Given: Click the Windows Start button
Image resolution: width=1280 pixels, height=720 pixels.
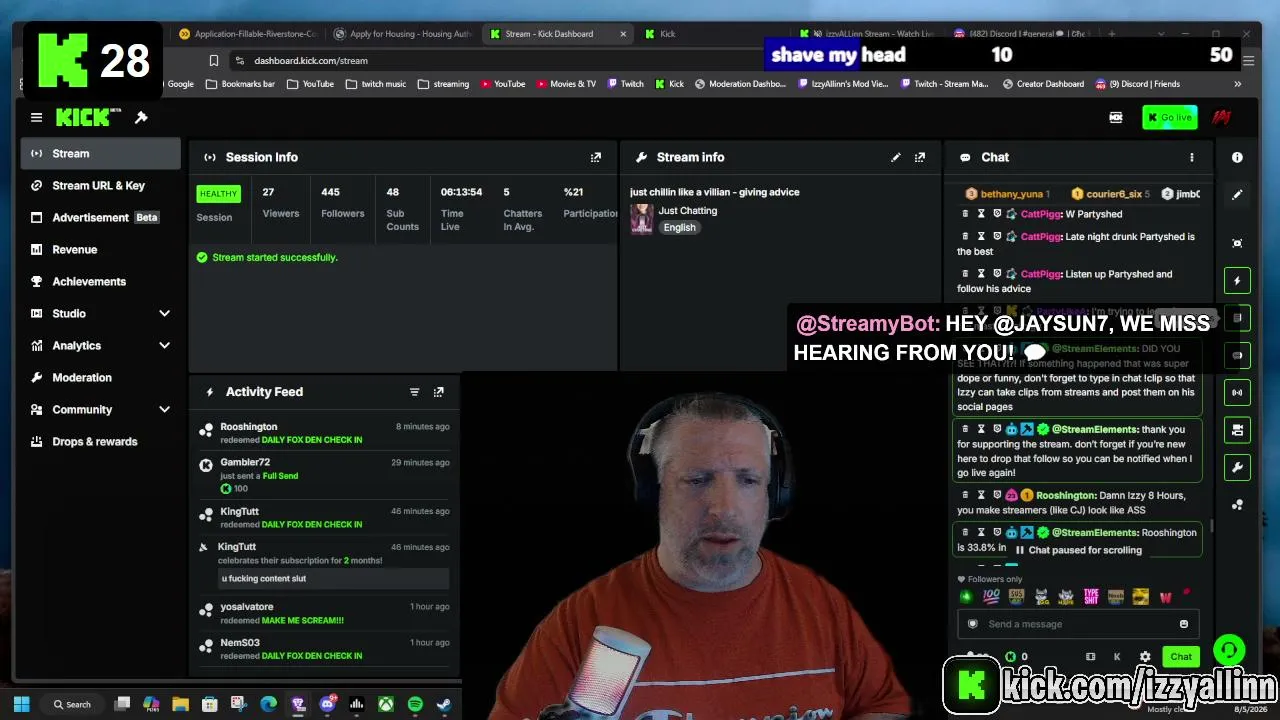Looking at the screenshot, I should click(21, 705).
